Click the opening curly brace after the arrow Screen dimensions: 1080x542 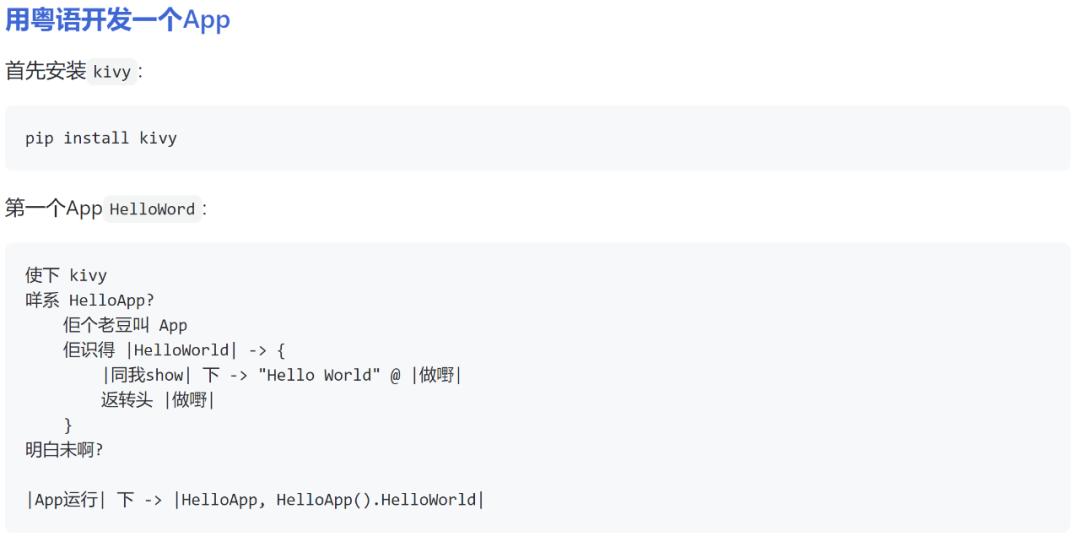(281, 350)
